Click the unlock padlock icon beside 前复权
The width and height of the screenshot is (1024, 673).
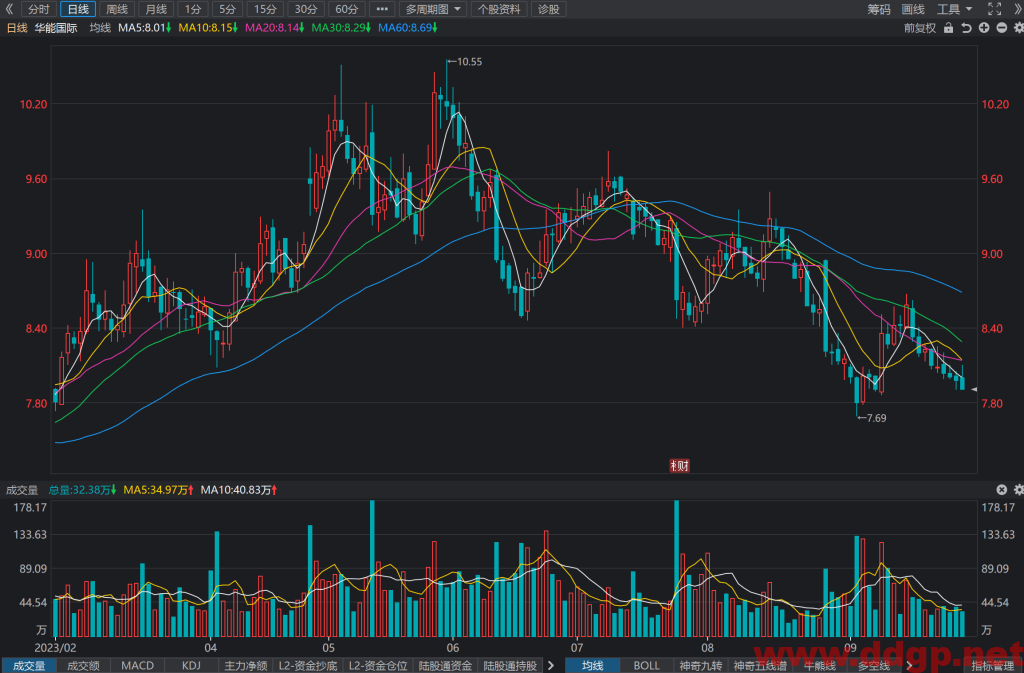(x=948, y=28)
